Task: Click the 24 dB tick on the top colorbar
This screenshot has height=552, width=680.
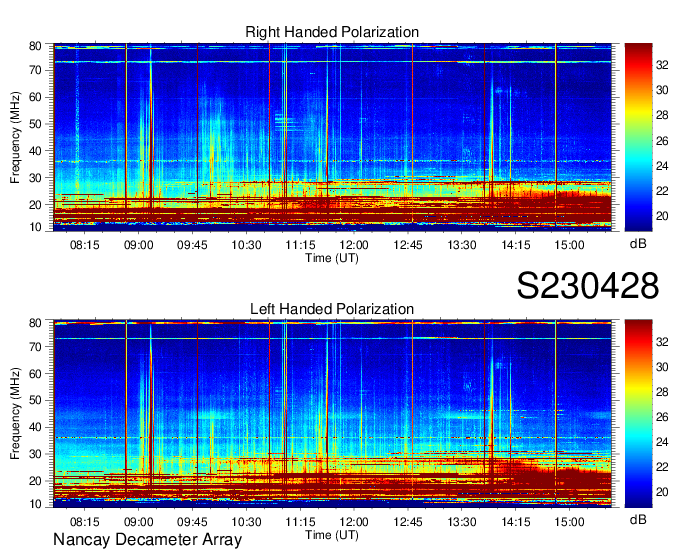Action: coord(662,166)
